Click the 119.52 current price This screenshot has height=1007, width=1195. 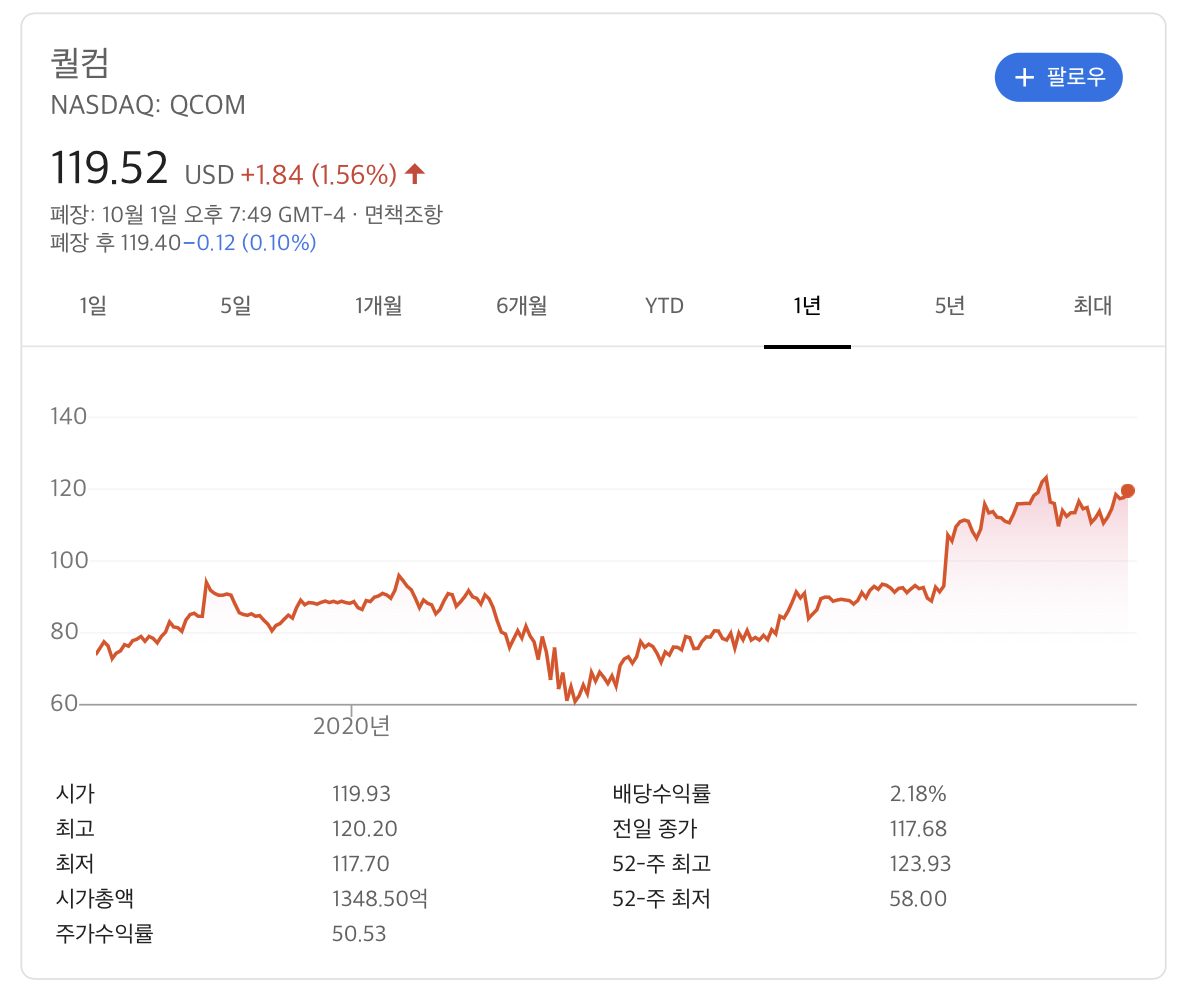click(109, 168)
